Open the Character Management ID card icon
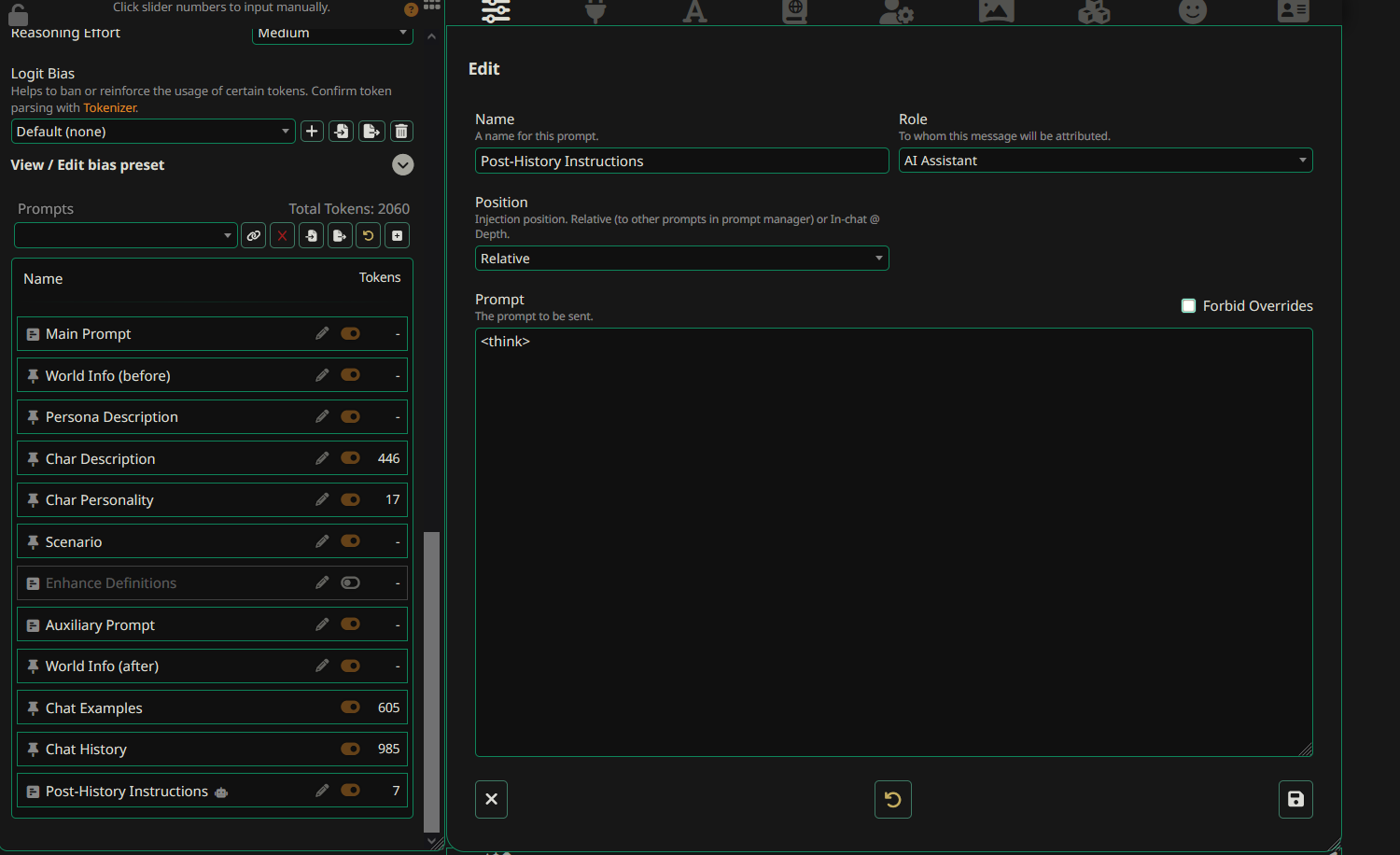 tap(1294, 11)
